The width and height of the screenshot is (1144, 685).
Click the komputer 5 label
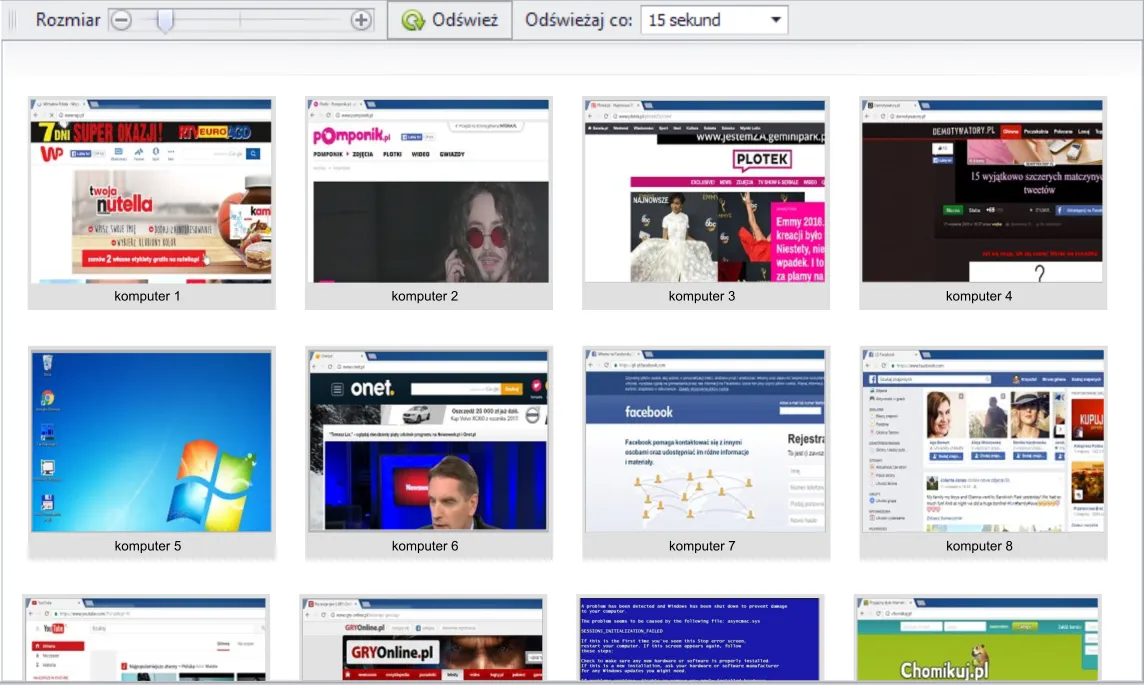[x=147, y=546]
